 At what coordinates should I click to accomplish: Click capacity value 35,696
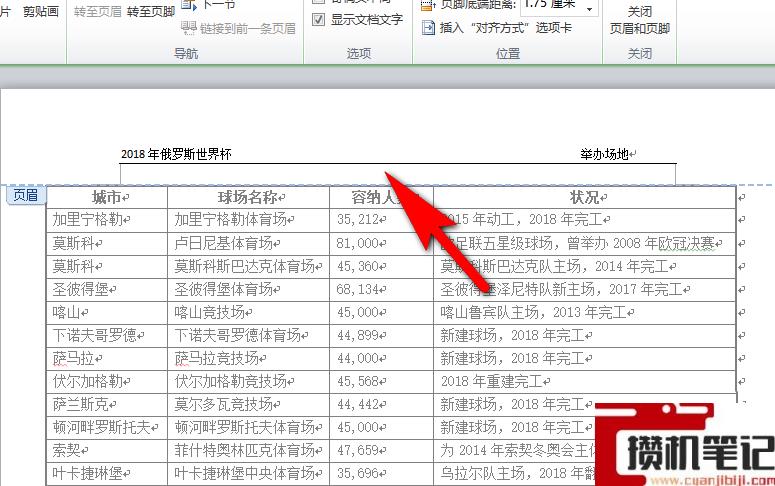[x=358, y=473]
